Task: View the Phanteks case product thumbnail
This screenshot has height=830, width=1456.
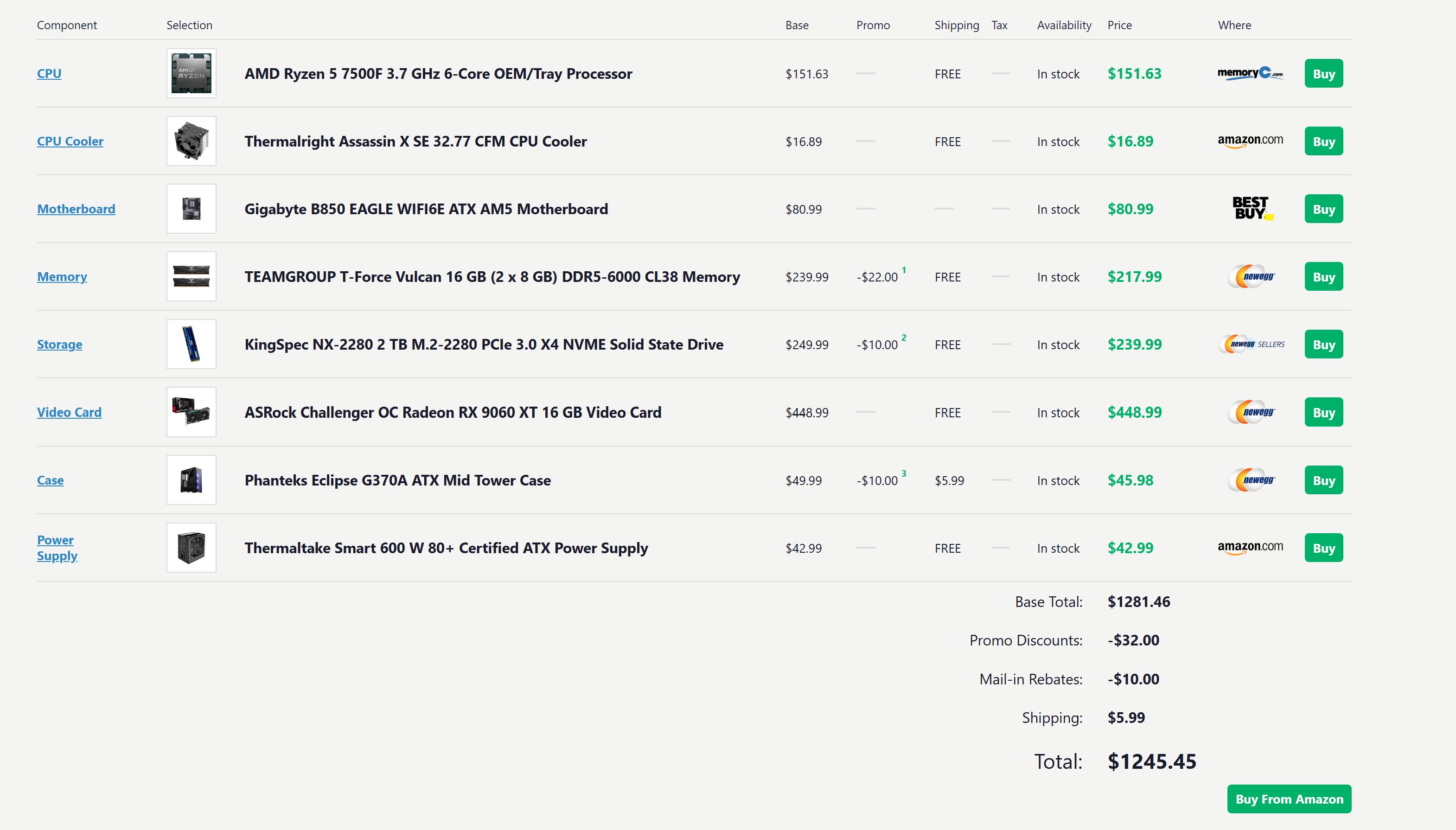Action: [x=192, y=480]
